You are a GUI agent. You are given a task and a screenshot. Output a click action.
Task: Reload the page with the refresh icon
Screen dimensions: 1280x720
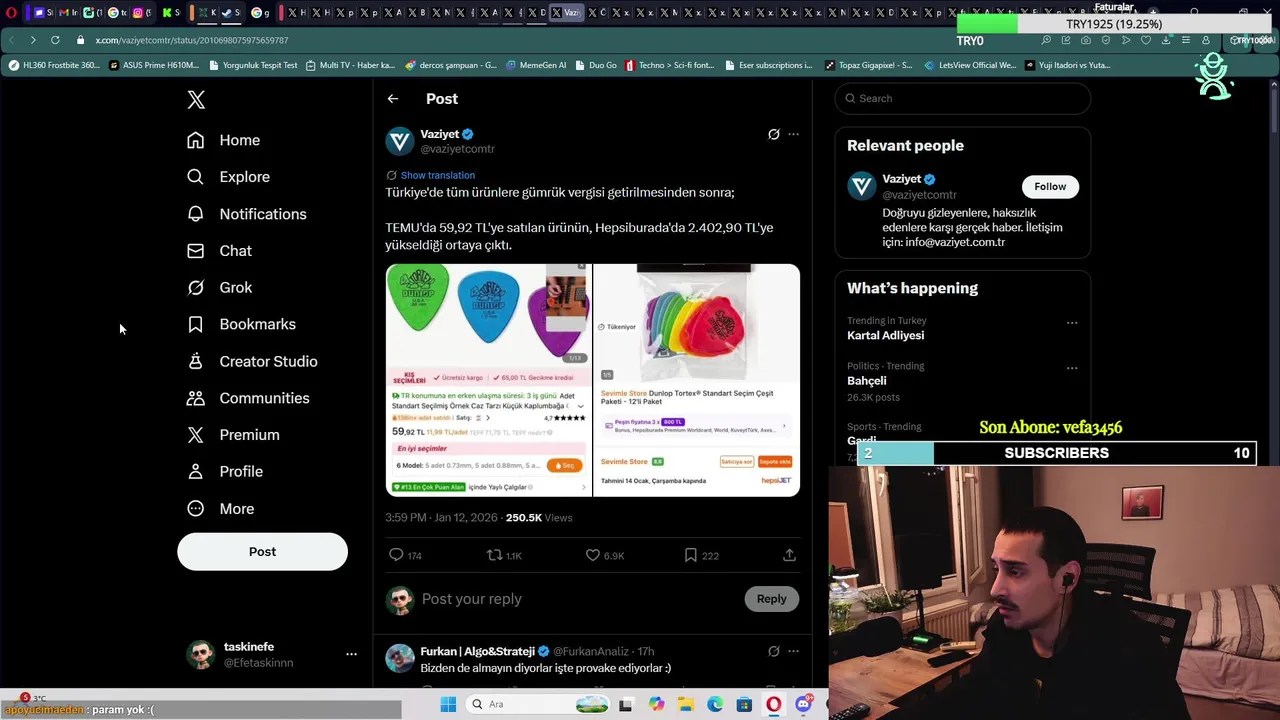[x=55, y=40]
